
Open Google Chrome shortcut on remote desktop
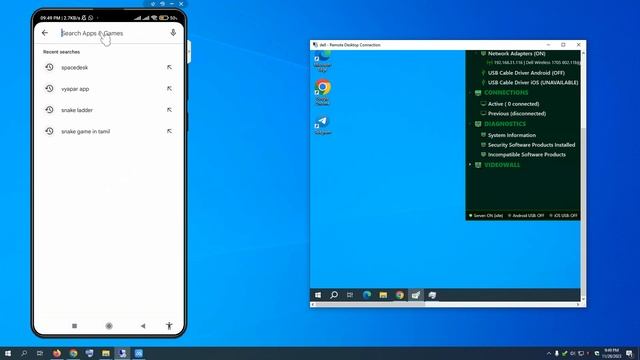[322, 92]
